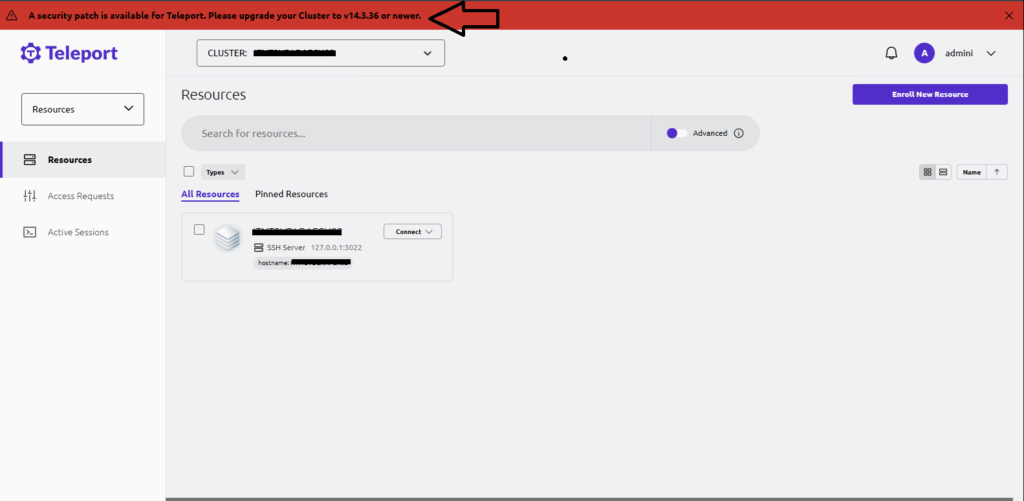This screenshot has width=1024, height=501.
Task: Check the select-all resources checkbox
Action: 189,171
